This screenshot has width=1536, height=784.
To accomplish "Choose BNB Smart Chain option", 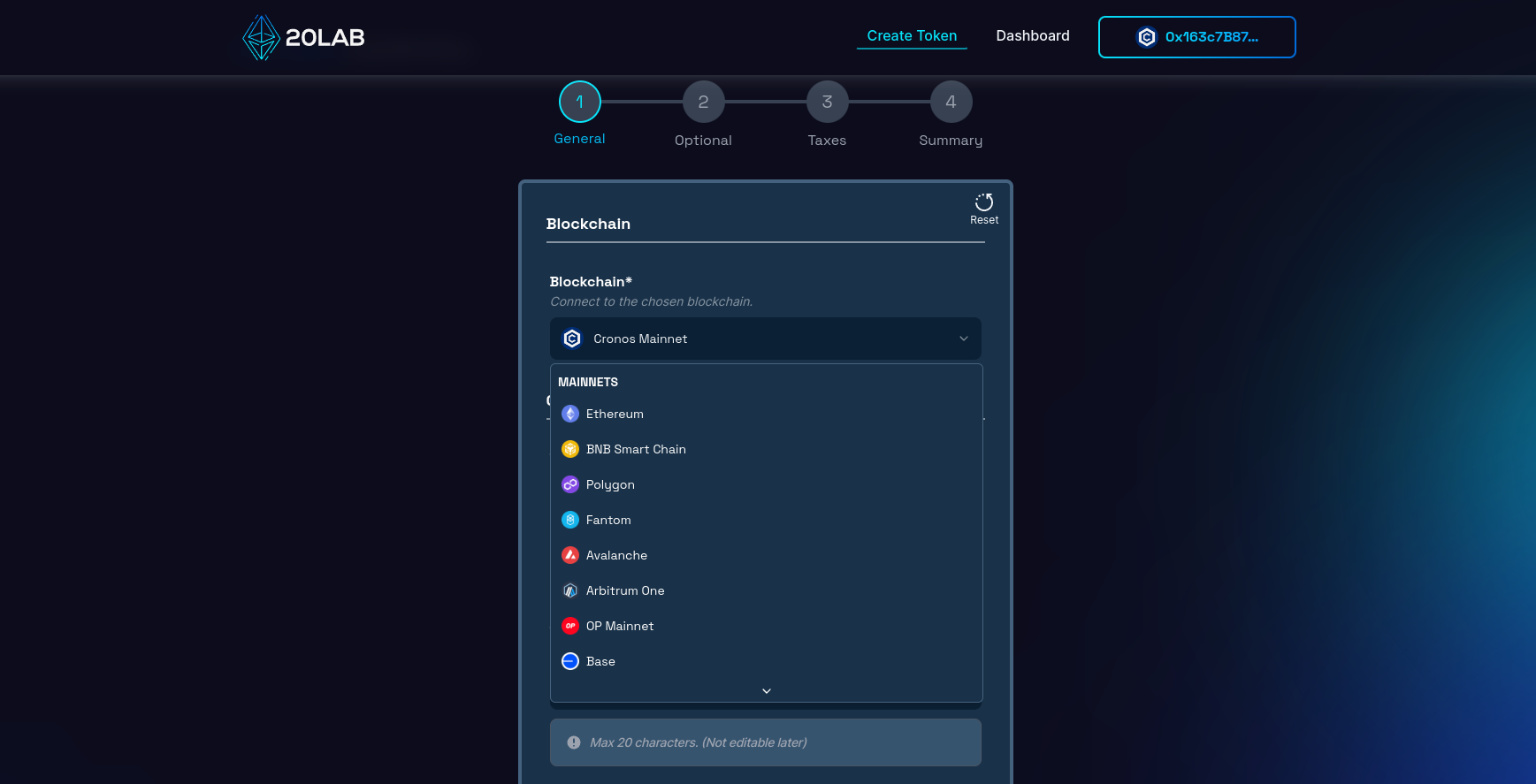I will (x=766, y=449).
